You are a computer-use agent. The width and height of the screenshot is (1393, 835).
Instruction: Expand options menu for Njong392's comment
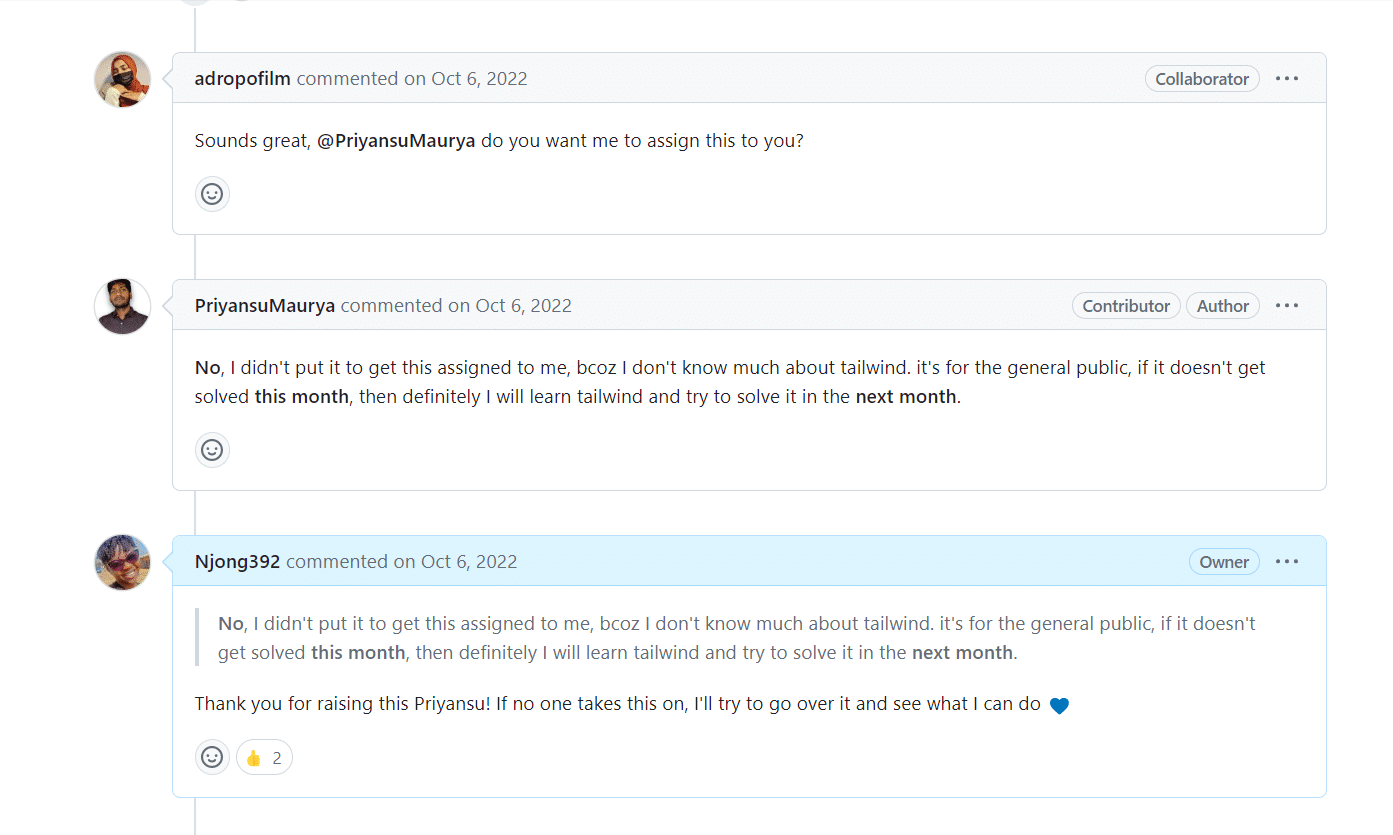(x=1287, y=561)
